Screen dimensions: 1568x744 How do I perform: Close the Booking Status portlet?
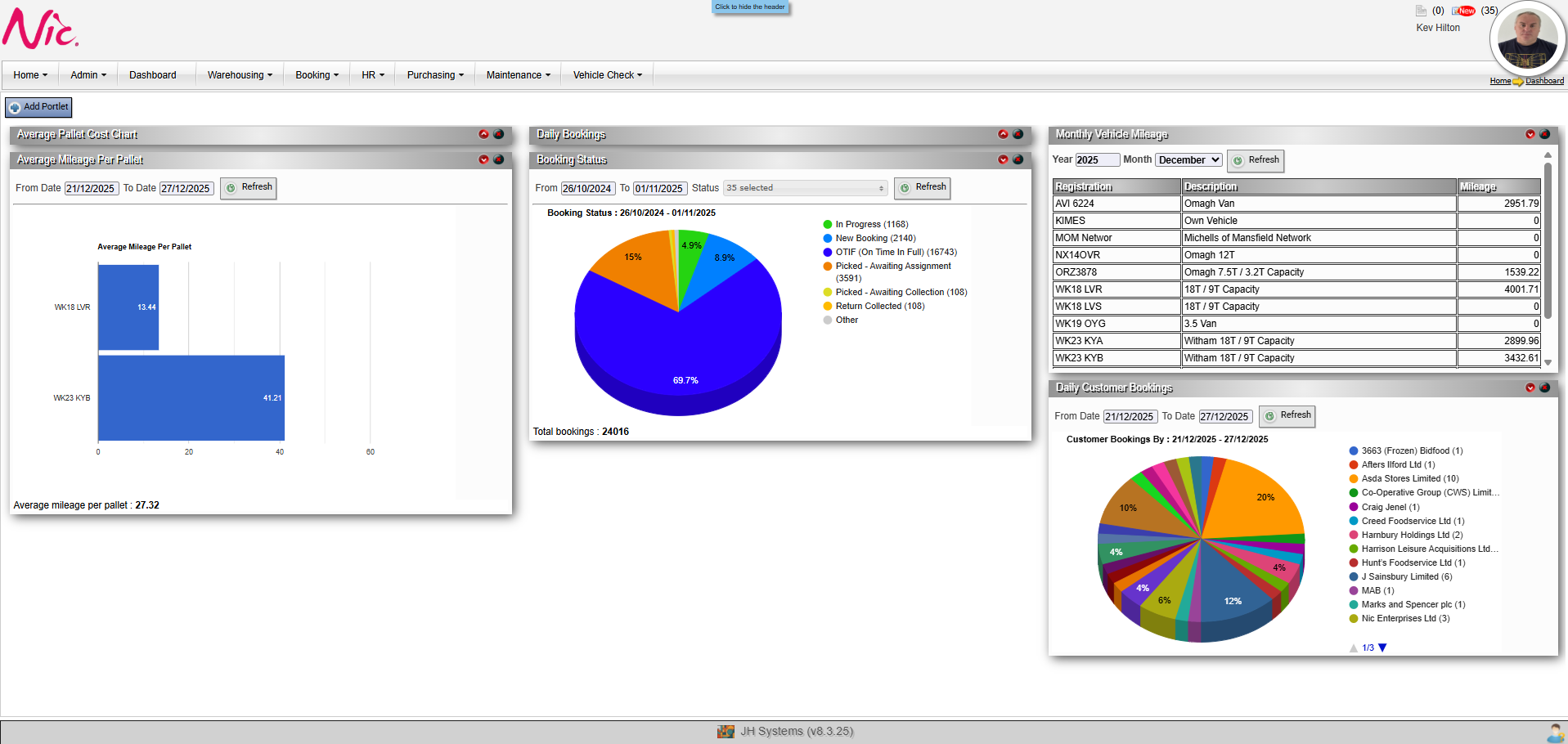(x=1018, y=159)
